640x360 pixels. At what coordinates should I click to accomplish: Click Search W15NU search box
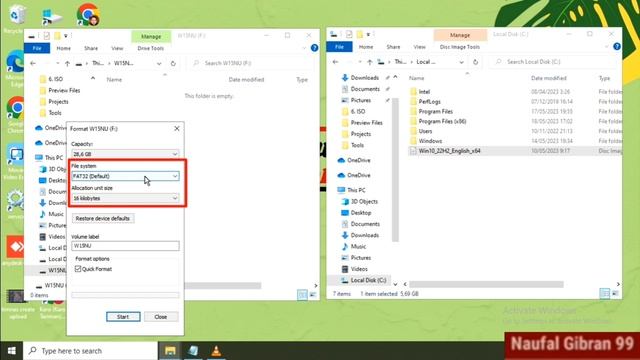(x=250, y=63)
